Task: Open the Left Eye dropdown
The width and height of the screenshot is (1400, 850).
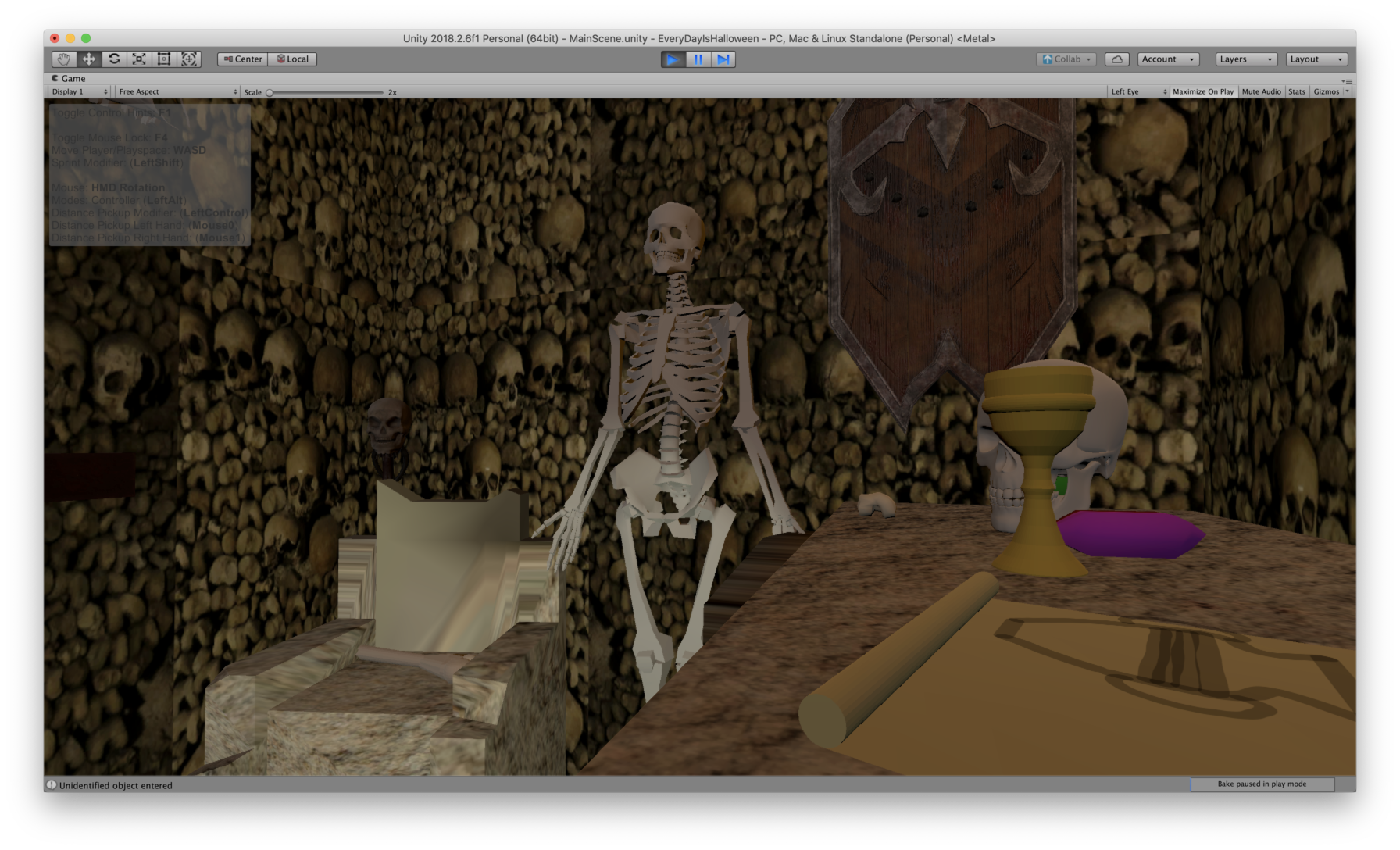Action: pos(1138,92)
